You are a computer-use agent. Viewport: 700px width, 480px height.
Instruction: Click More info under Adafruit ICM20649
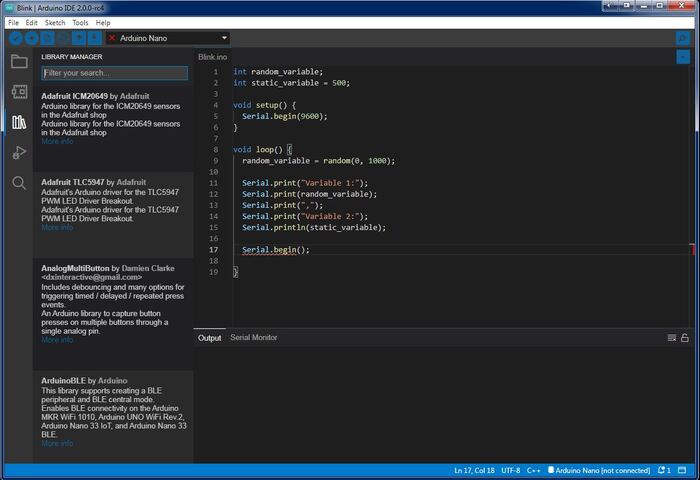57,142
